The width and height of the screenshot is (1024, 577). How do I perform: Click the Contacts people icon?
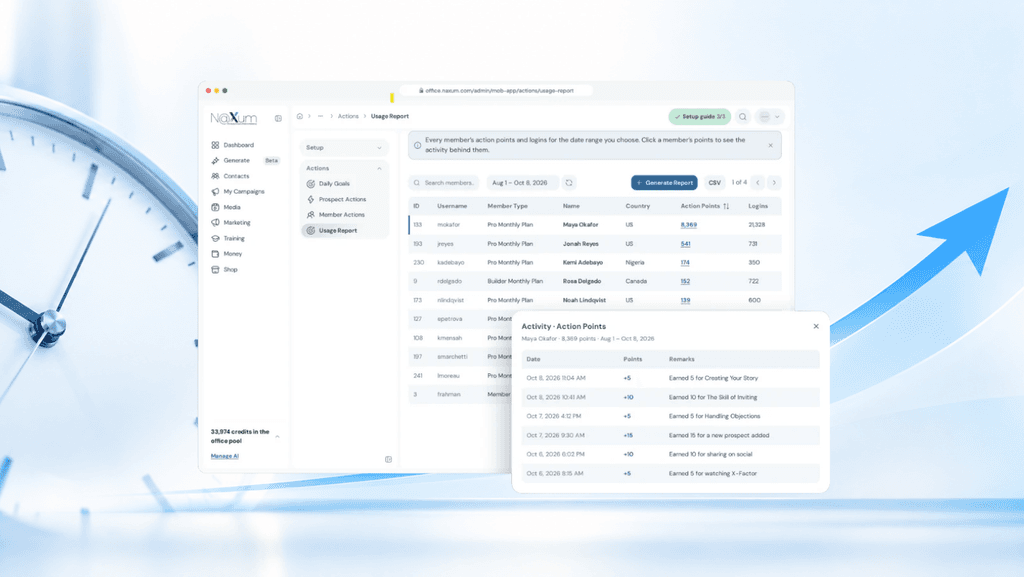(x=215, y=176)
